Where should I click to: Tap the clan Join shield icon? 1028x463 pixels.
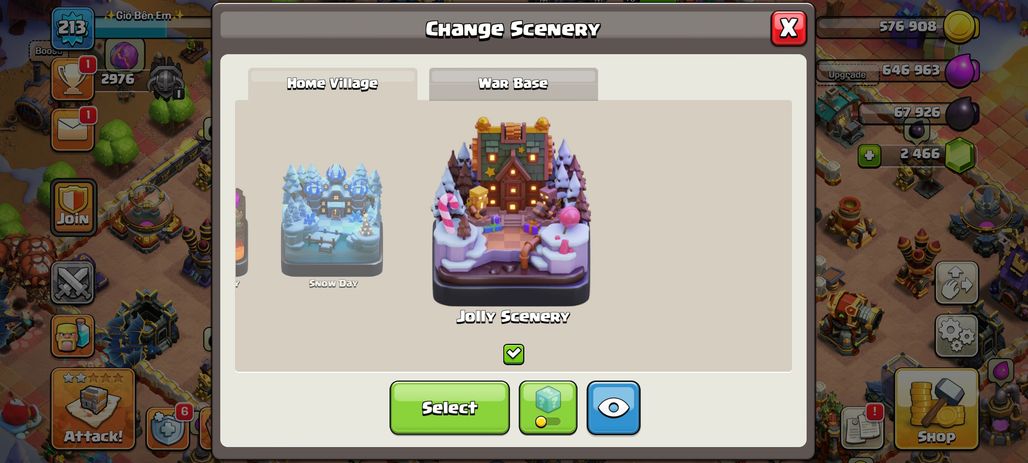(73, 207)
